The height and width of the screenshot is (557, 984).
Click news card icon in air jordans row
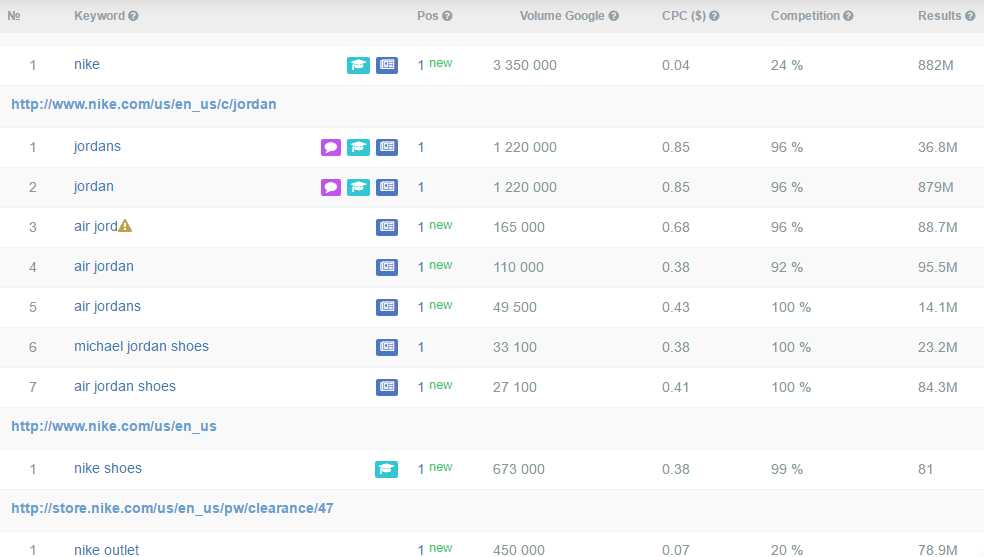[x=387, y=307]
